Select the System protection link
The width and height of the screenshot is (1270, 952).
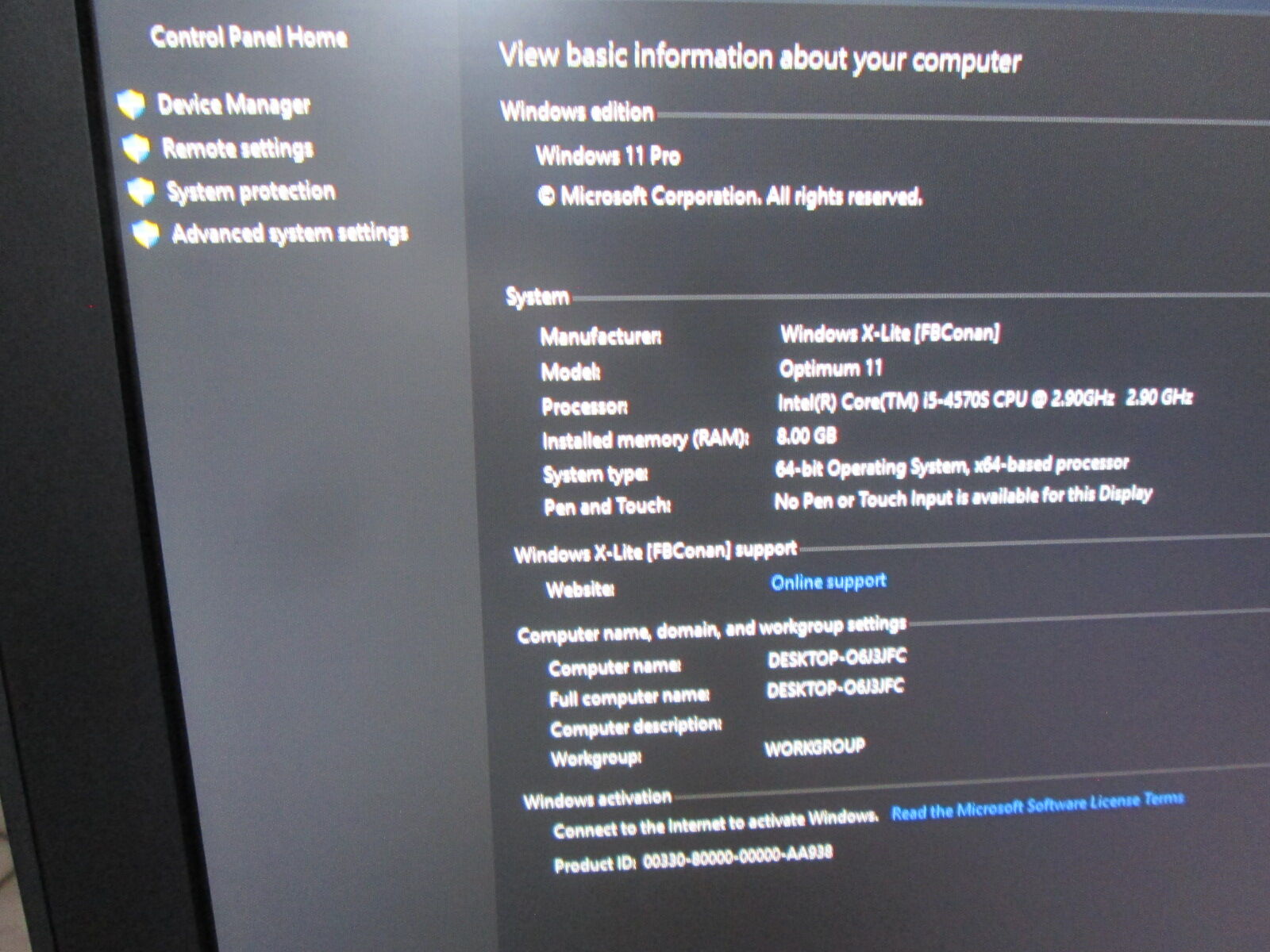pyautogui.click(x=251, y=191)
